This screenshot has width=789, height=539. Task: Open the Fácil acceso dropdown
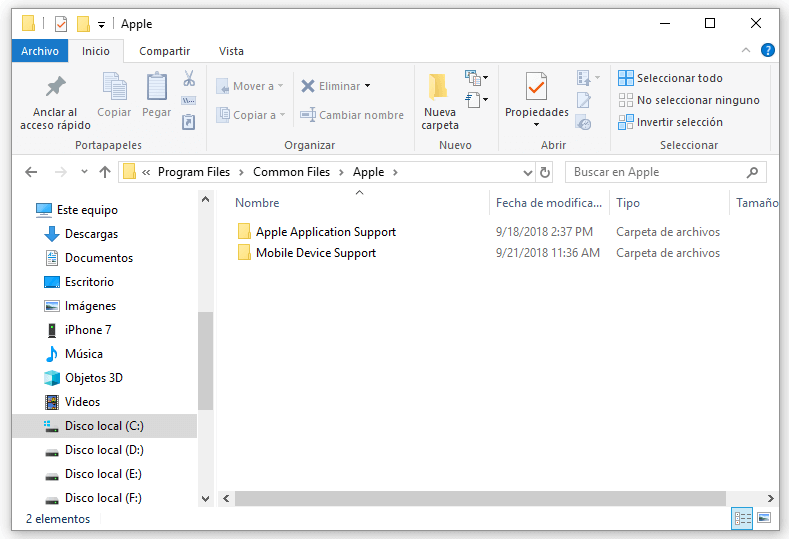tap(477, 100)
